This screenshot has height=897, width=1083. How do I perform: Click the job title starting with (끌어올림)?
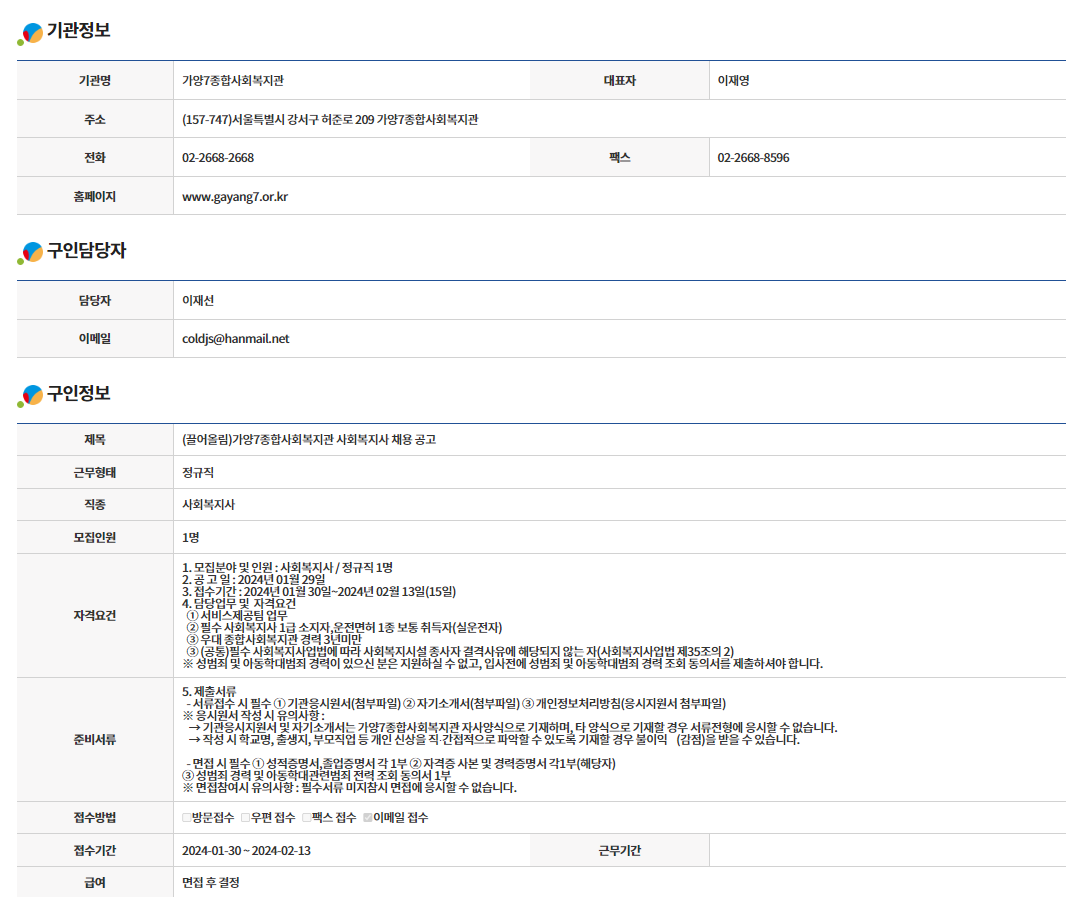(x=309, y=440)
